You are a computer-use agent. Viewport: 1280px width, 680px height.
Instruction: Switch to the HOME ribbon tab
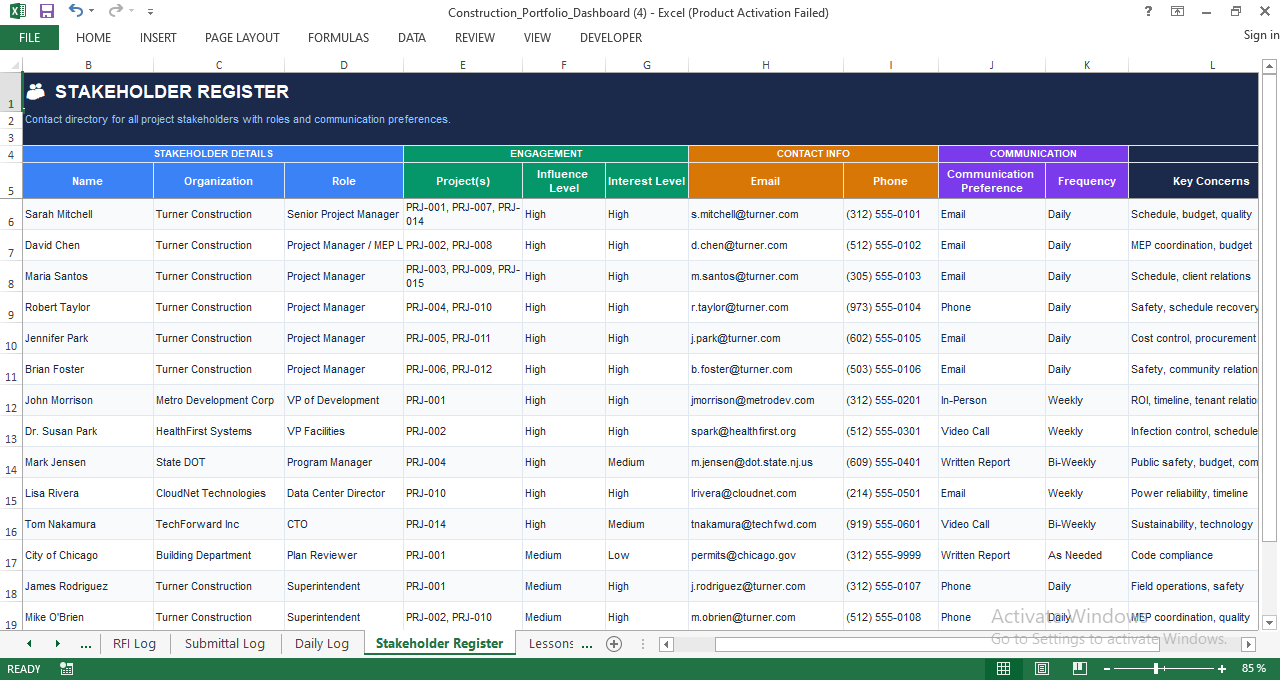(94, 38)
